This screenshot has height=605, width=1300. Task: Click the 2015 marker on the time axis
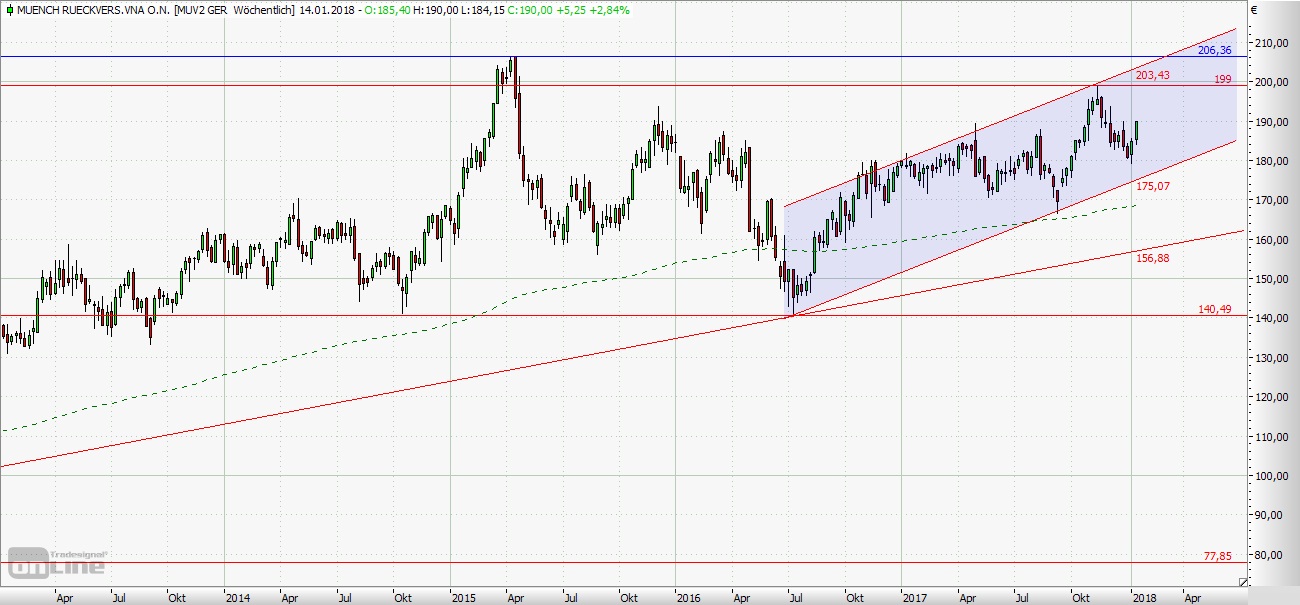[463, 598]
